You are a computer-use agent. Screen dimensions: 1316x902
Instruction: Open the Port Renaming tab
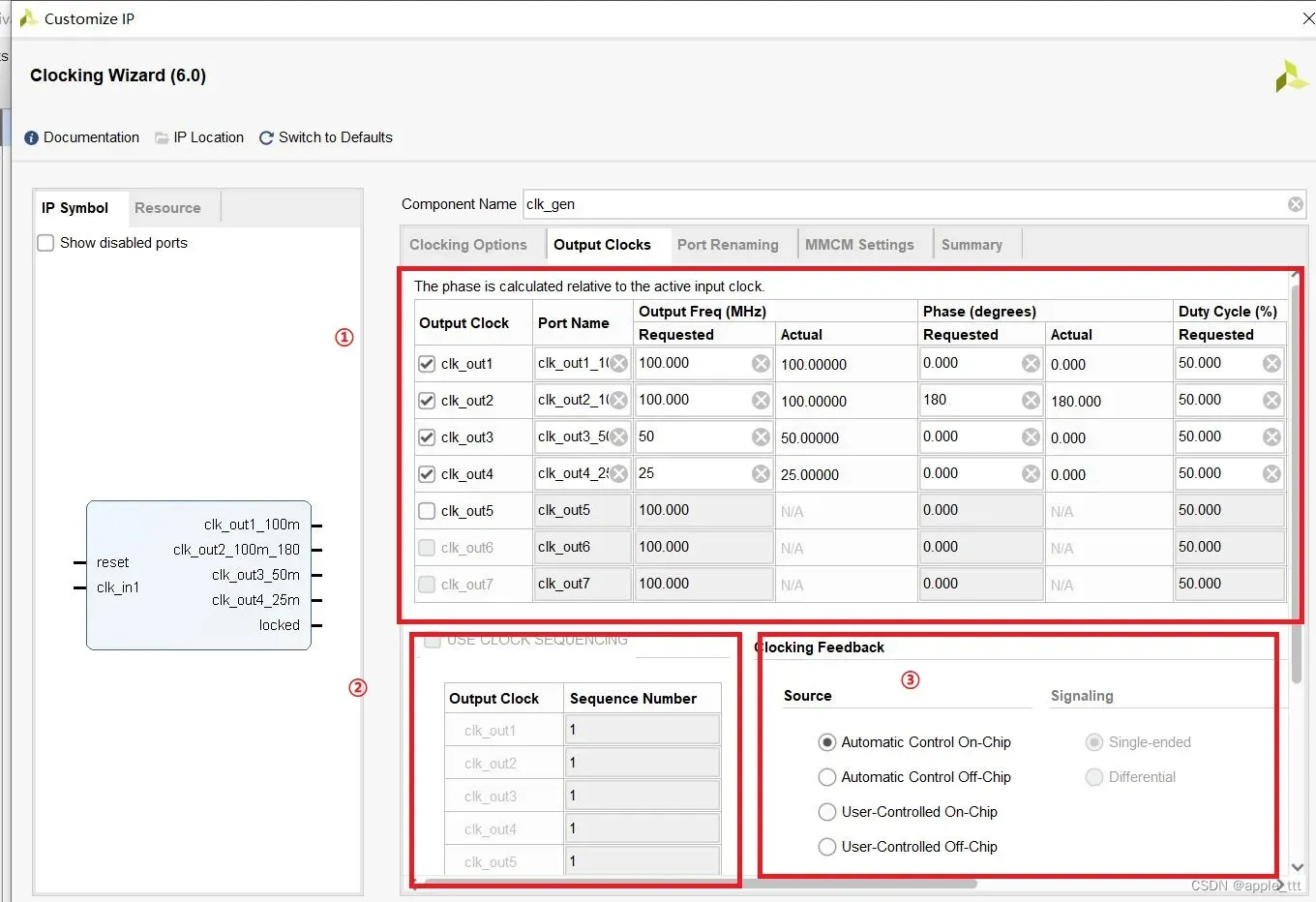(729, 245)
